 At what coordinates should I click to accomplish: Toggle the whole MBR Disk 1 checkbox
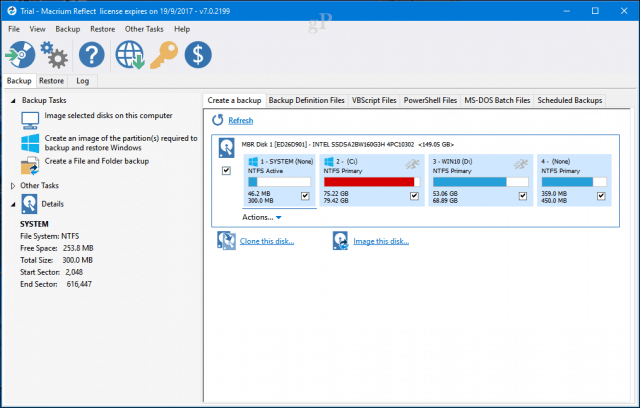(227, 171)
